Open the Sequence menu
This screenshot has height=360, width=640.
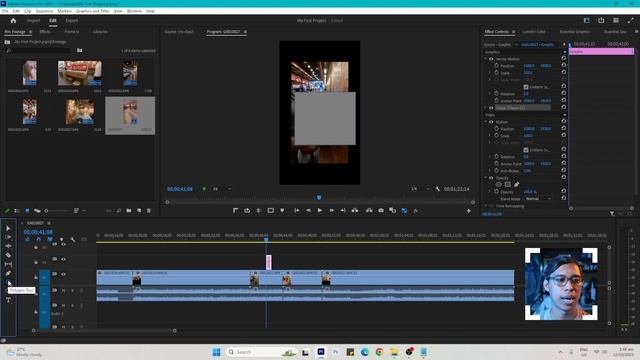click(x=44, y=11)
